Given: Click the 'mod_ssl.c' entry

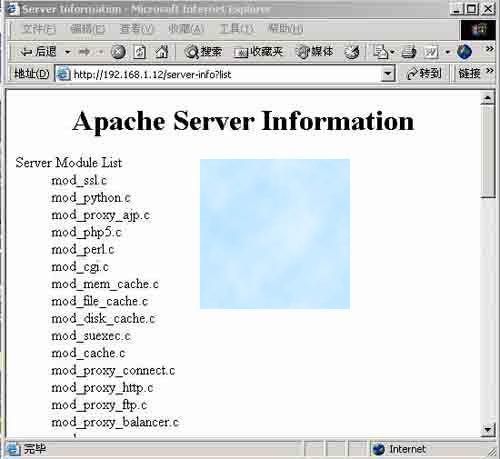Looking at the screenshot, I should tap(79, 180).
